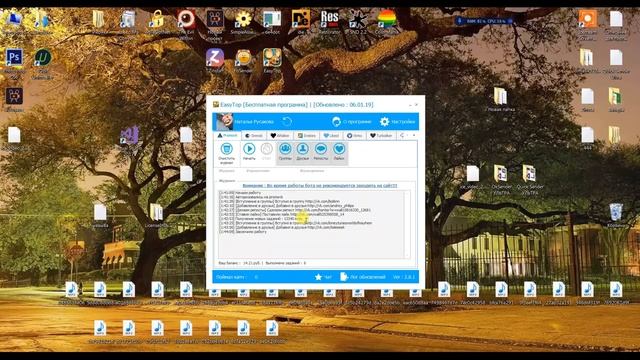The image size is (640, 360).
Task: Click the Очистить журнал trash icon
Action: click(x=227, y=149)
